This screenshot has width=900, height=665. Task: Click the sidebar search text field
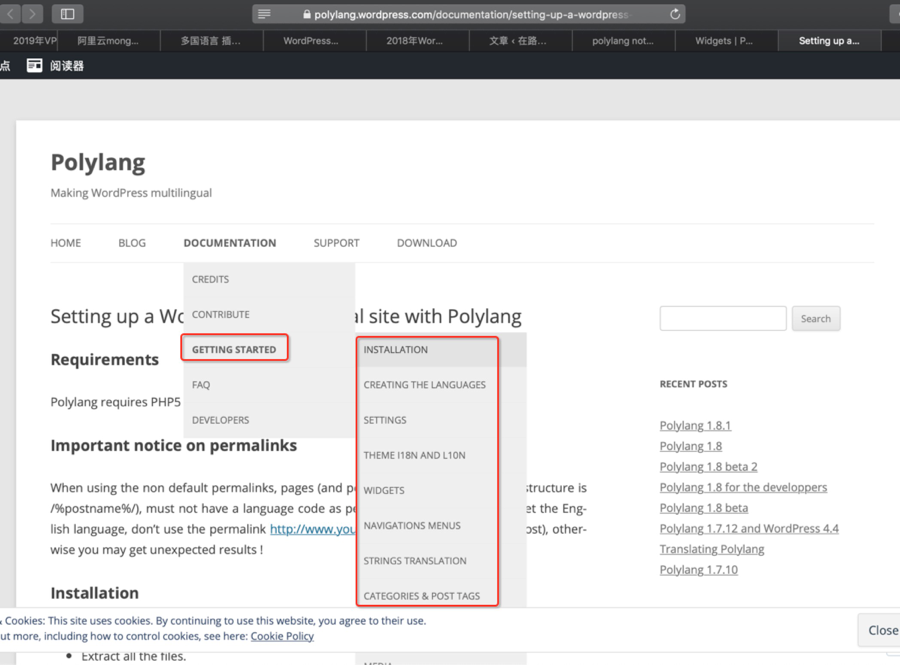(723, 318)
